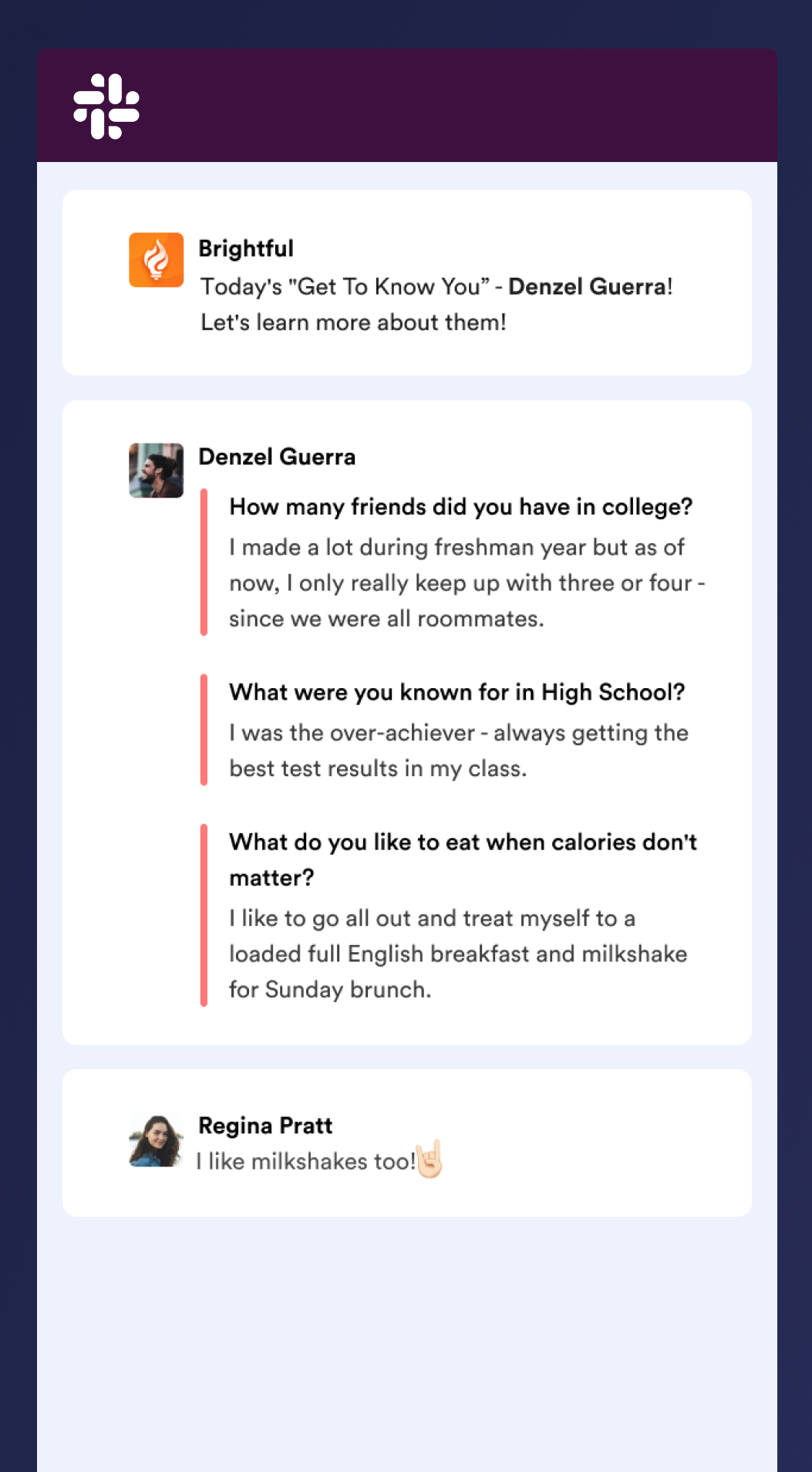The width and height of the screenshot is (812, 1472).
Task: Click the "I like milkshakes too!" reply
Action: tap(305, 1161)
